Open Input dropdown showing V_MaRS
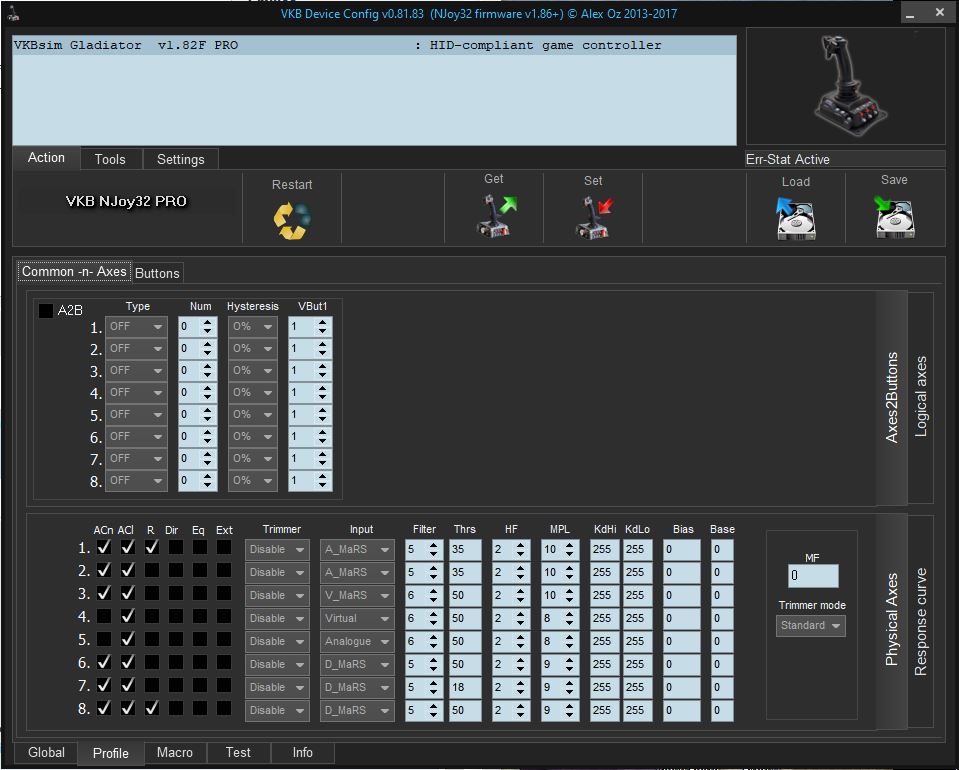 (x=357, y=595)
